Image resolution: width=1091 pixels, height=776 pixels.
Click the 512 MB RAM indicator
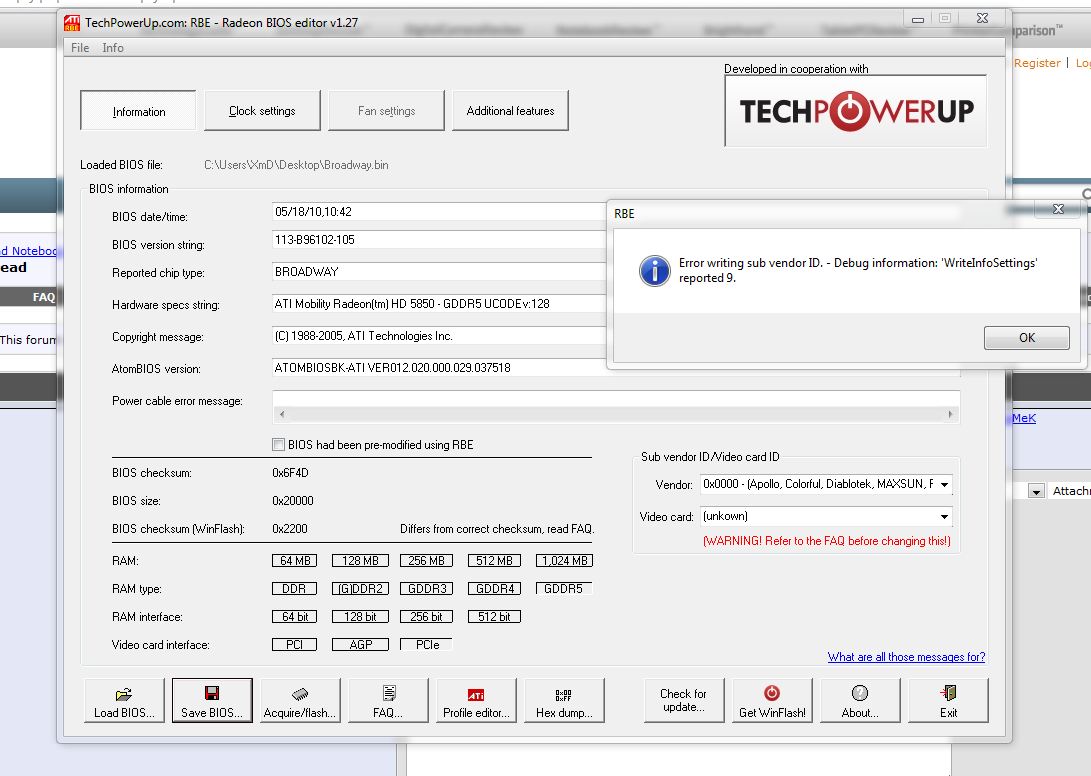pos(494,560)
